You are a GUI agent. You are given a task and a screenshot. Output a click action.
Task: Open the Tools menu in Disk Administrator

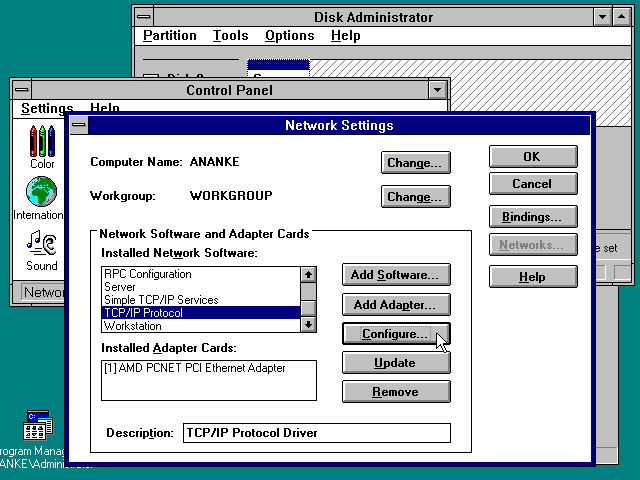tap(230, 36)
